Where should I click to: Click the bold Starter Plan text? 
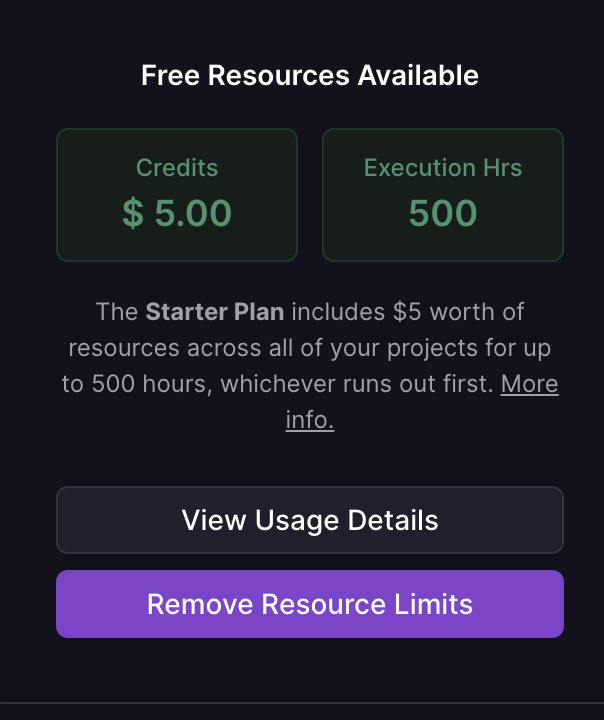215,312
